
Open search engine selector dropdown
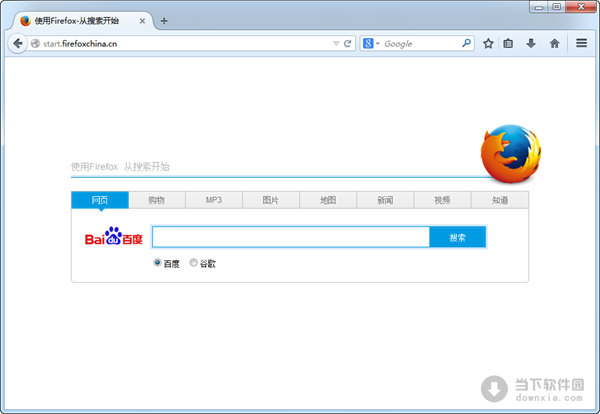(371, 44)
